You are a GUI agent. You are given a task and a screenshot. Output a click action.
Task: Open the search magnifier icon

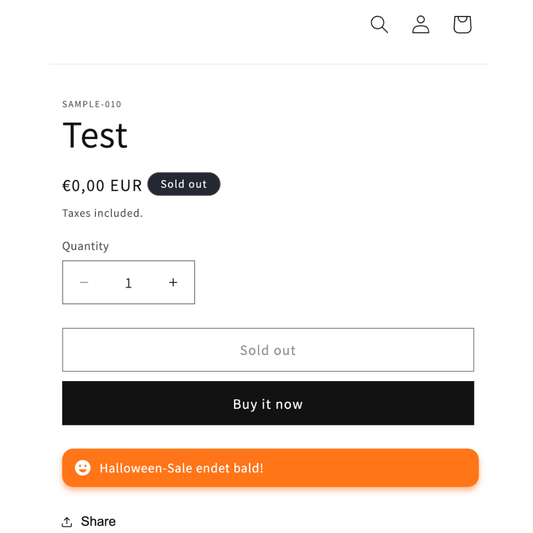tap(379, 24)
